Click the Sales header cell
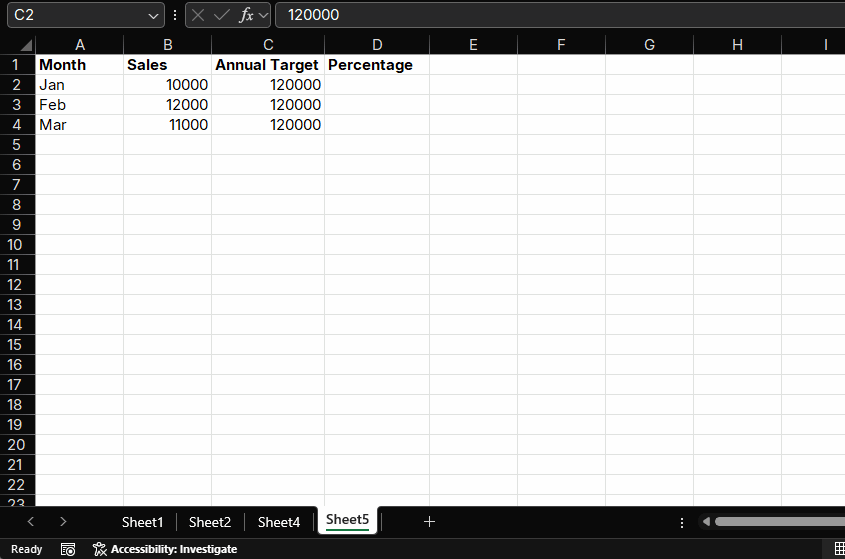This screenshot has height=559, width=845. [168, 65]
